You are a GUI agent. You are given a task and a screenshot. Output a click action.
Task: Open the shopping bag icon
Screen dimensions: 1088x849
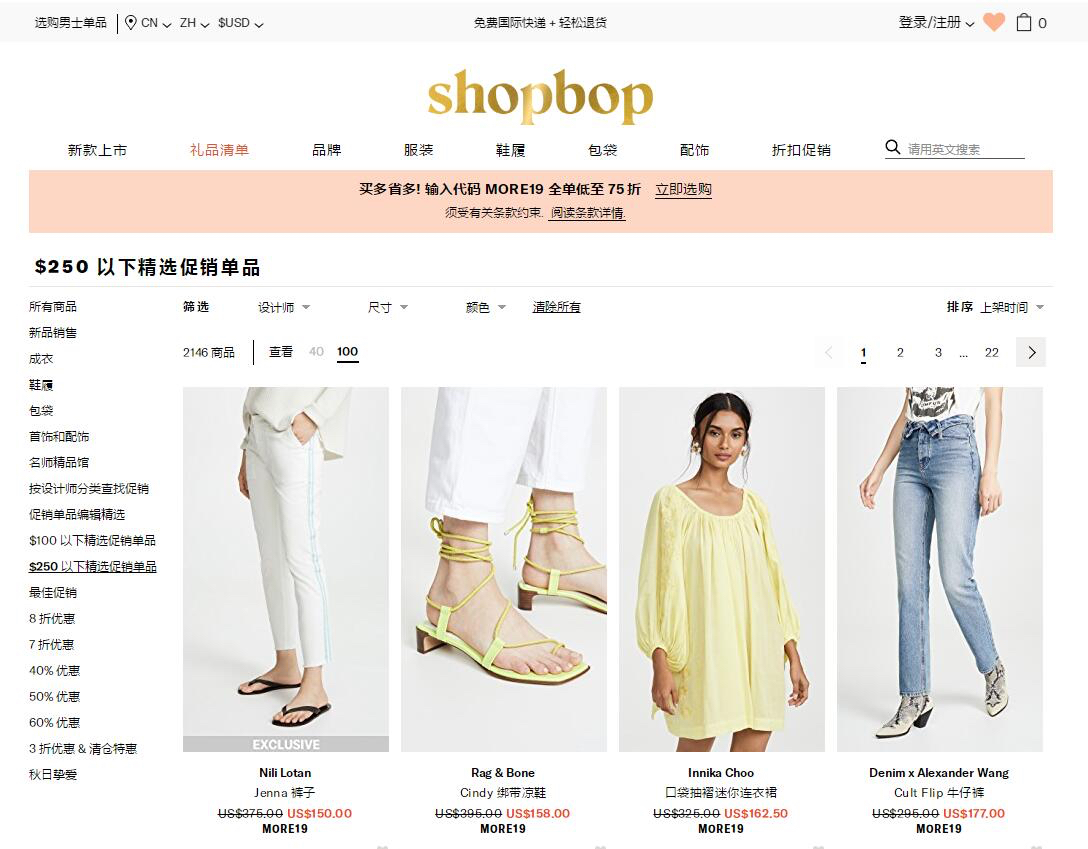pyautogui.click(x=1023, y=22)
